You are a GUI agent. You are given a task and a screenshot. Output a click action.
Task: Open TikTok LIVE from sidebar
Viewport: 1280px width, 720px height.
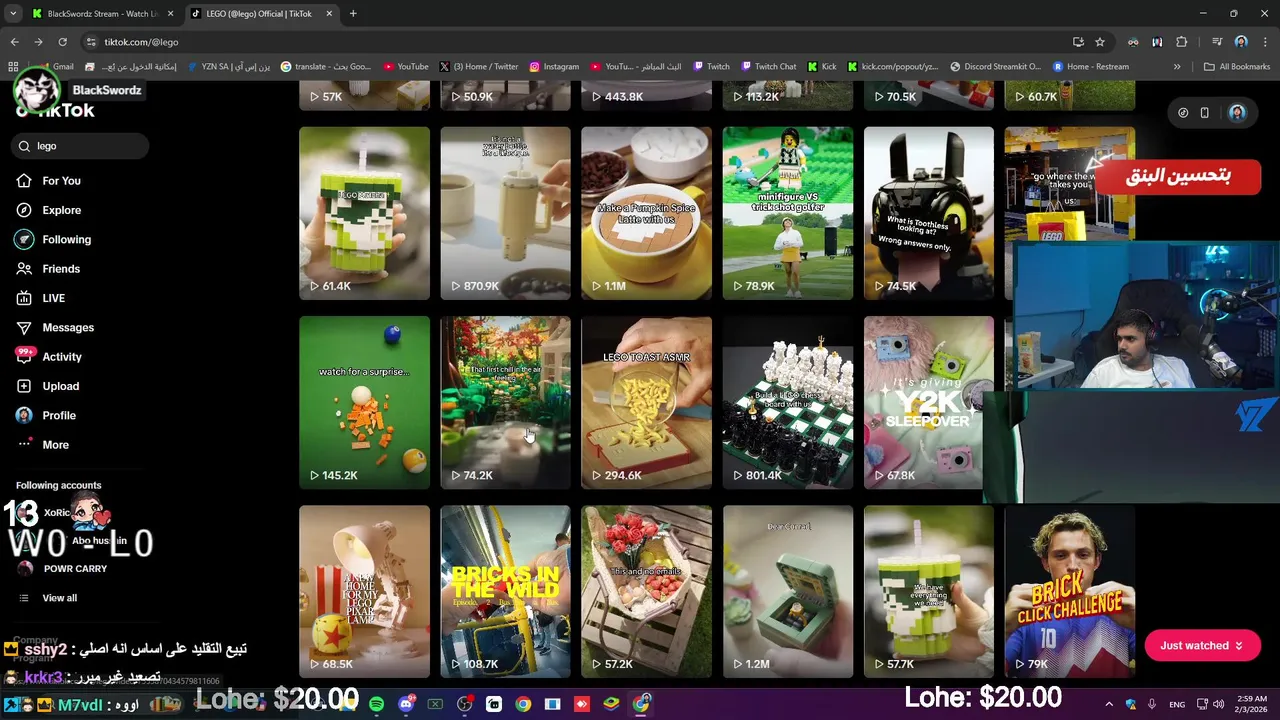coord(53,298)
